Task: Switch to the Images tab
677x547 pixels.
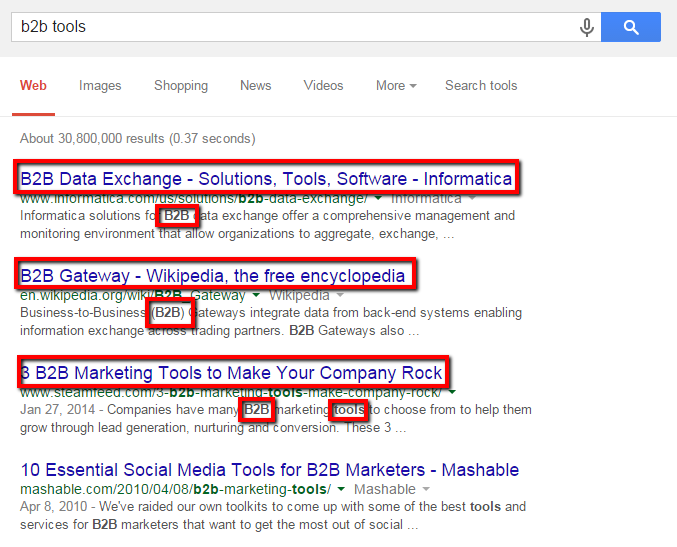Action: coord(100,85)
